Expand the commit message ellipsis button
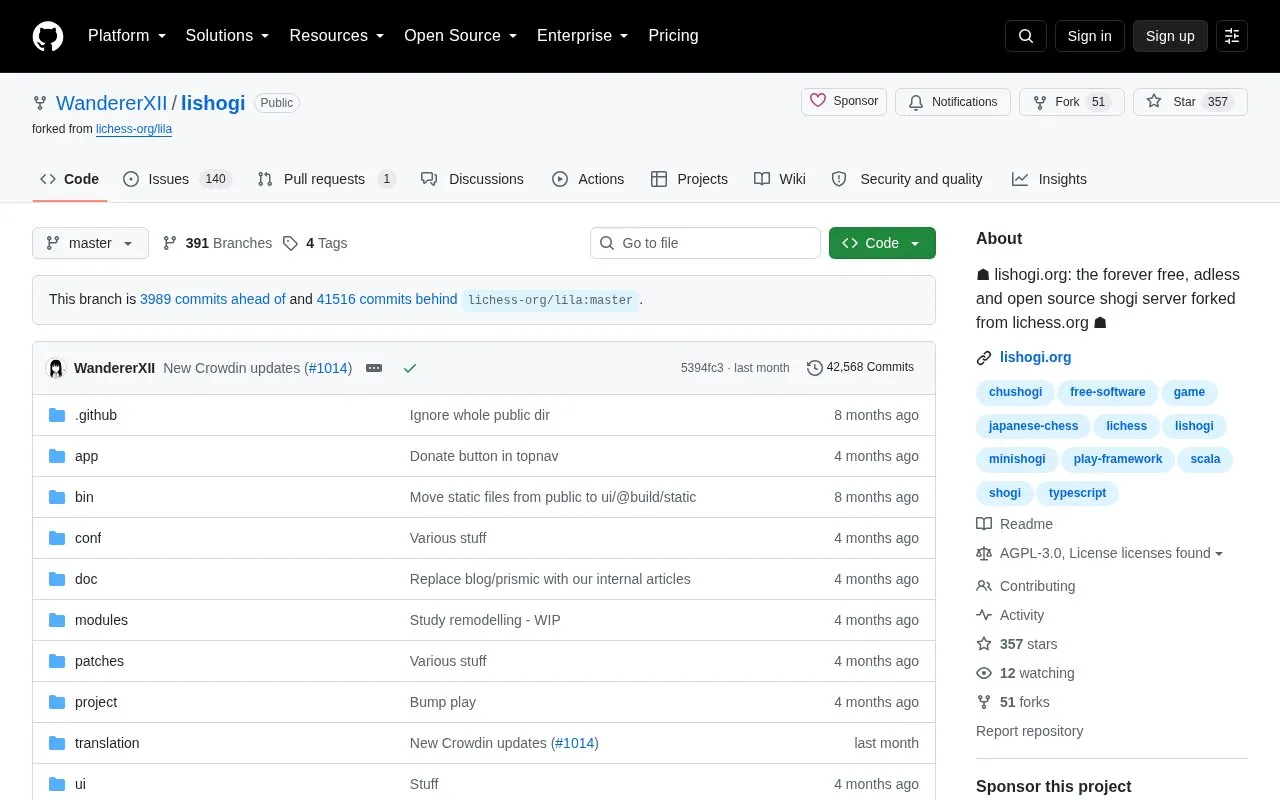Viewport: 1280px width, 800px height. click(x=374, y=368)
